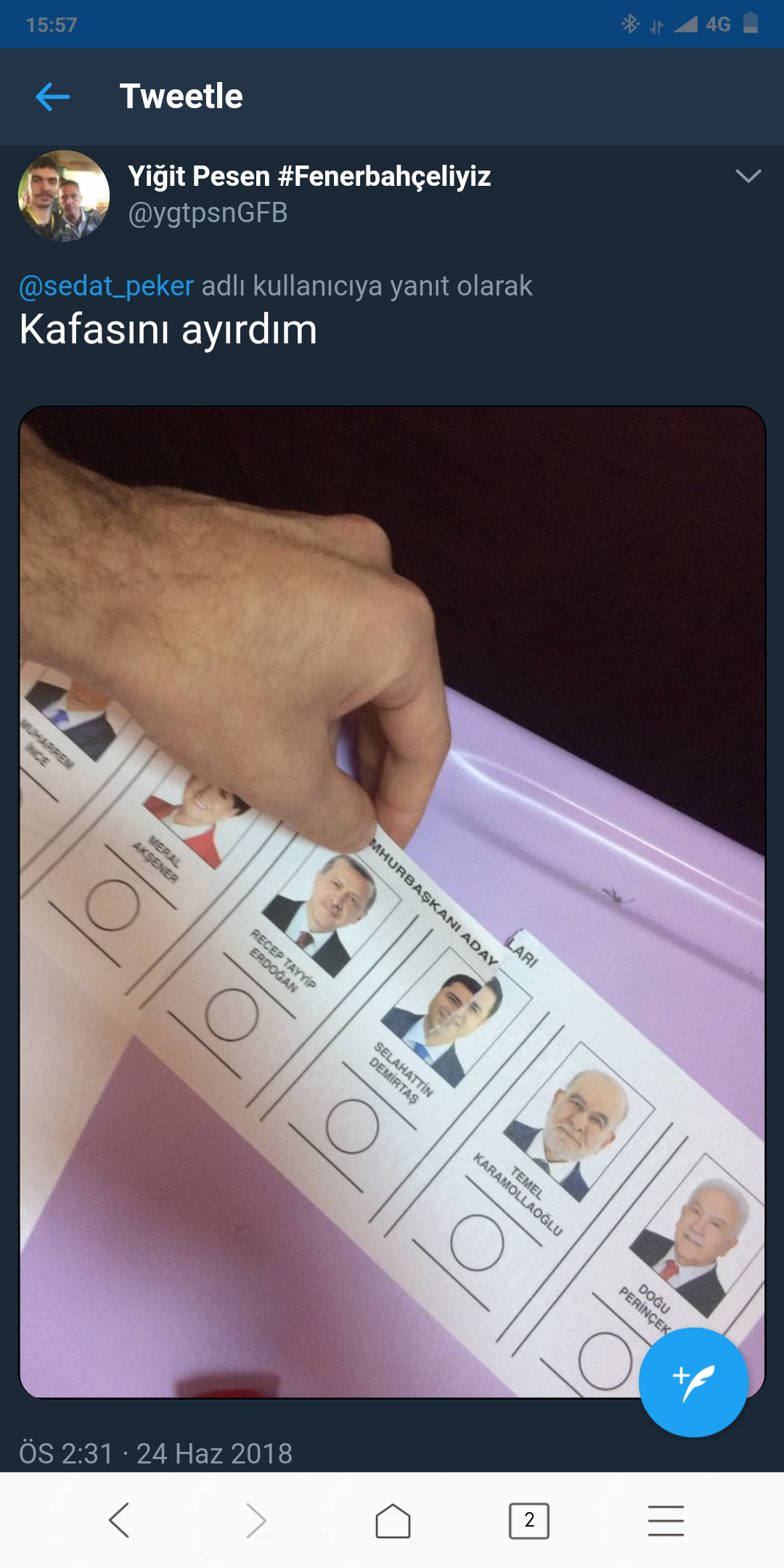Image resolution: width=784 pixels, height=1568 pixels.
Task: Open the browser home icon
Action: (x=393, y=1520)
